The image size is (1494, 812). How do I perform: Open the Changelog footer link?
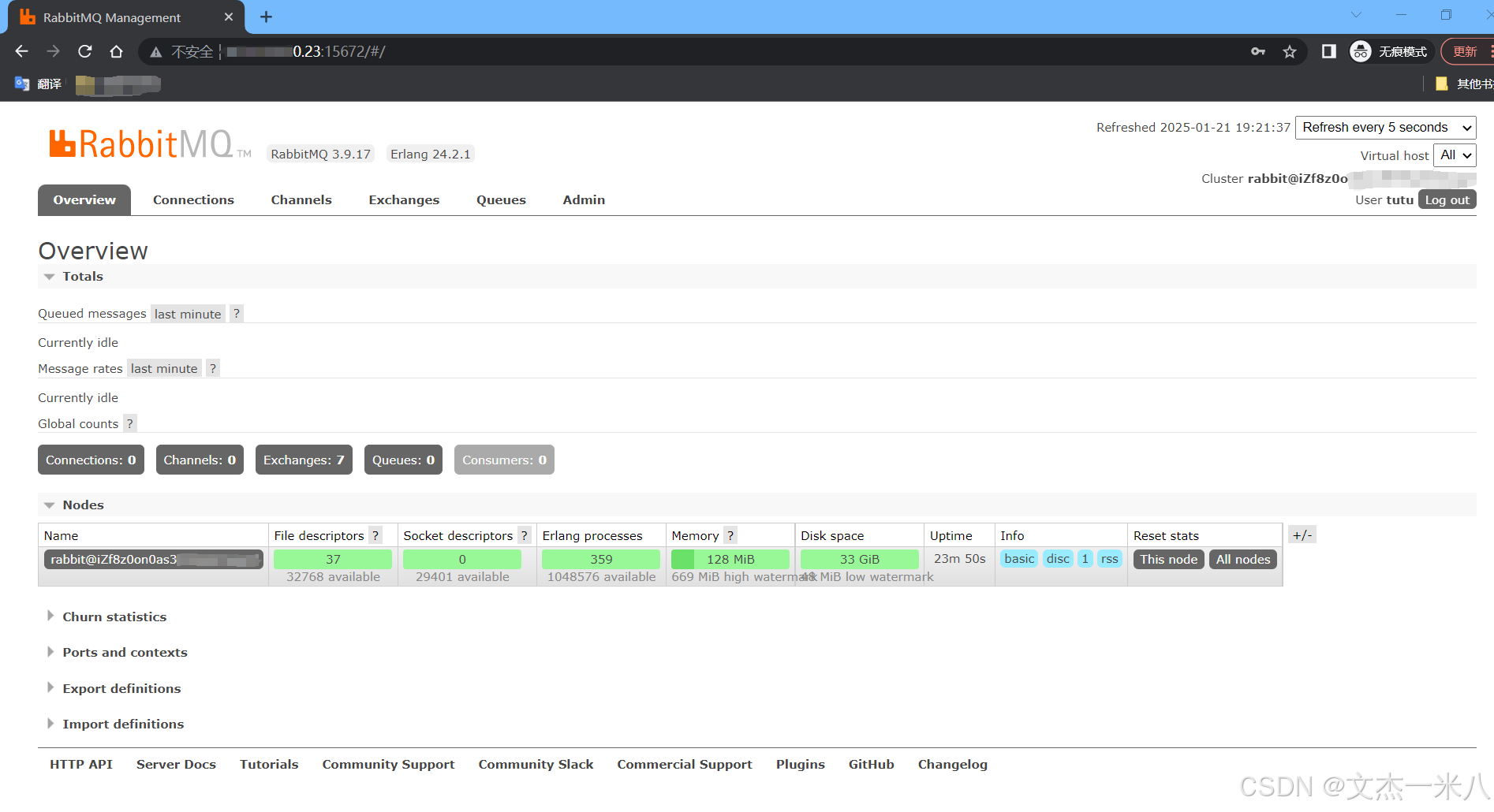point(953,764)
